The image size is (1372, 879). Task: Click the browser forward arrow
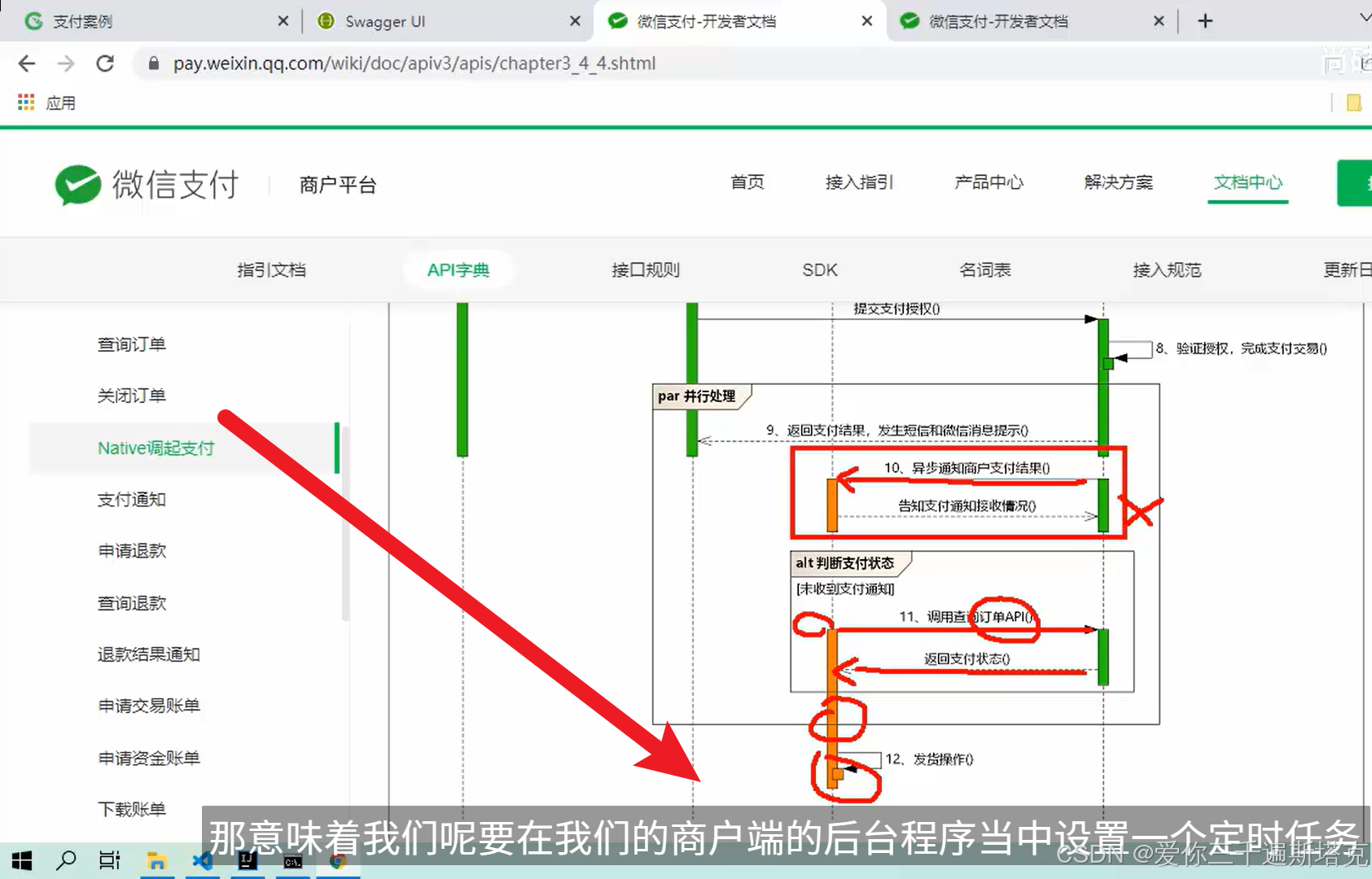[66, 63]
